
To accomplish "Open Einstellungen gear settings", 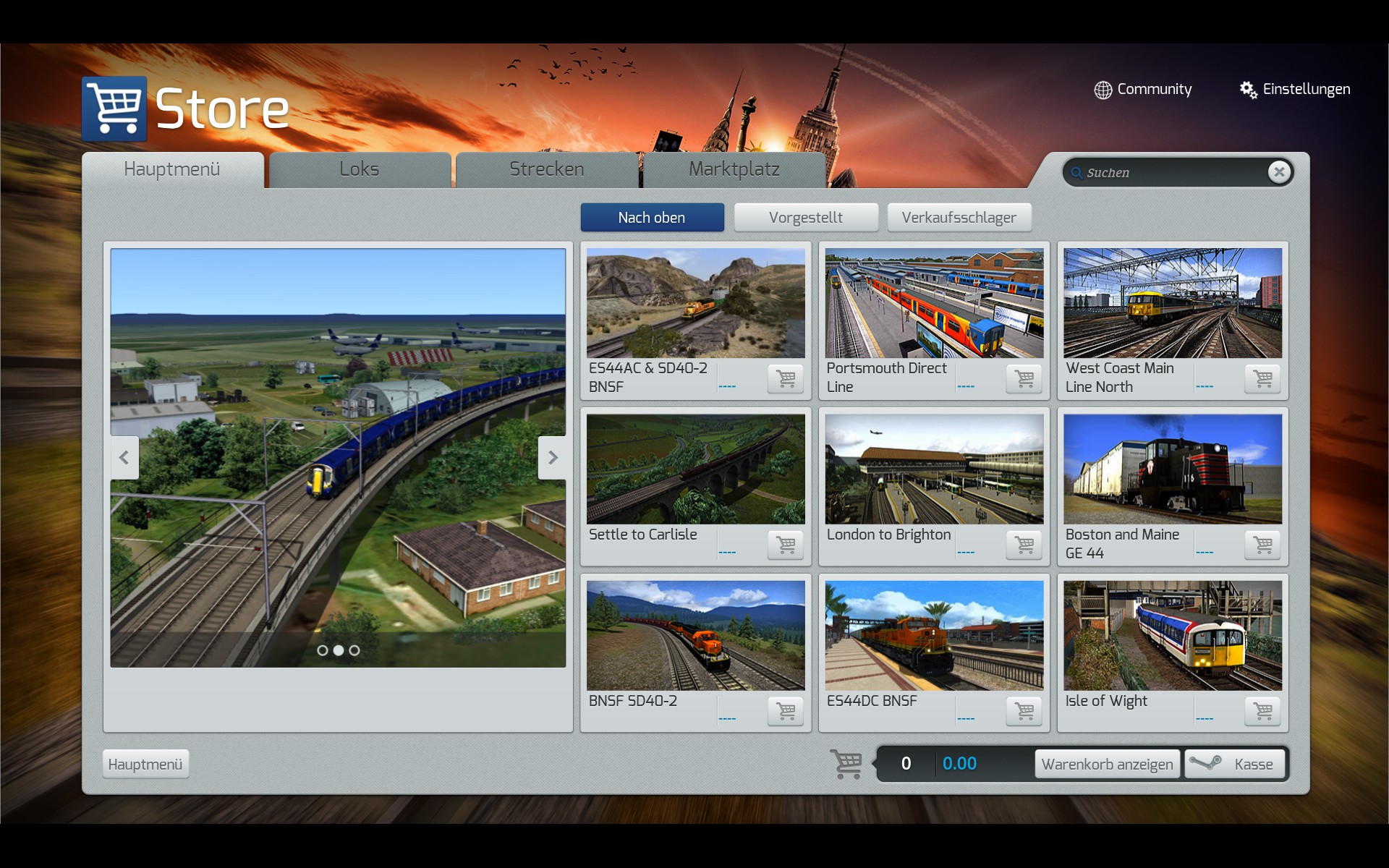I will 1295,90.
